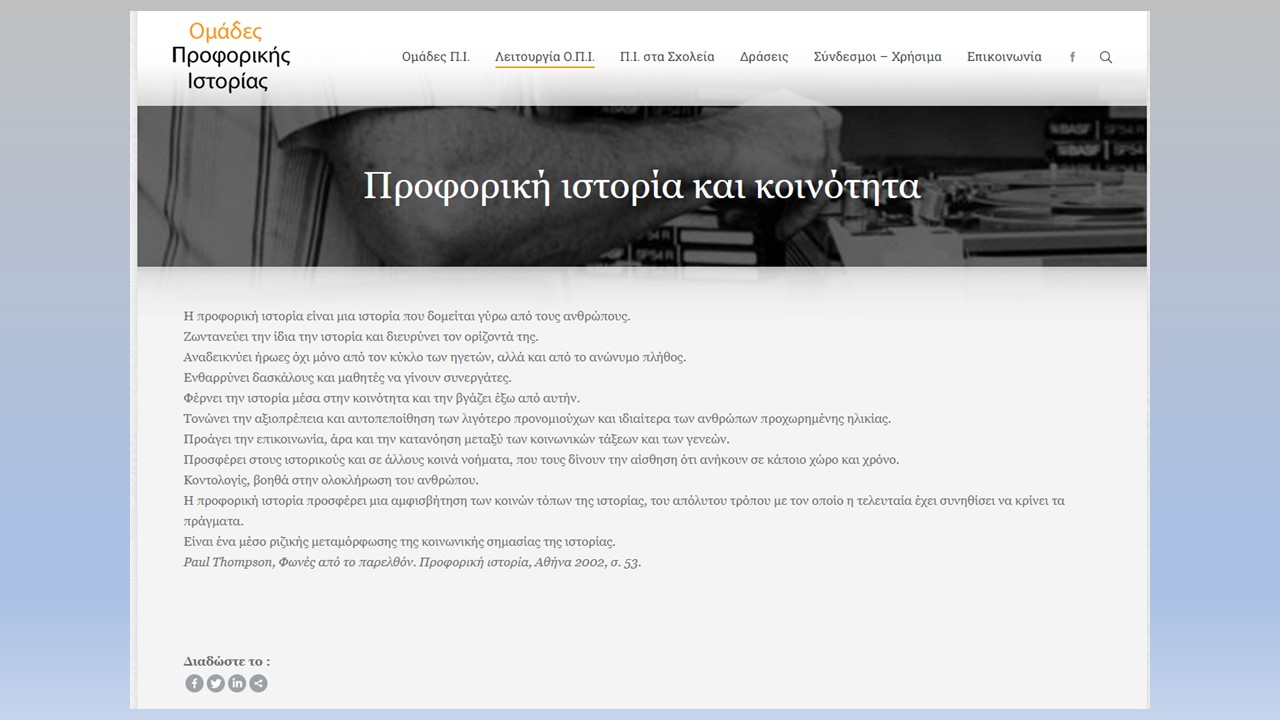Open the Δράσεις menu item

[763, 57]
